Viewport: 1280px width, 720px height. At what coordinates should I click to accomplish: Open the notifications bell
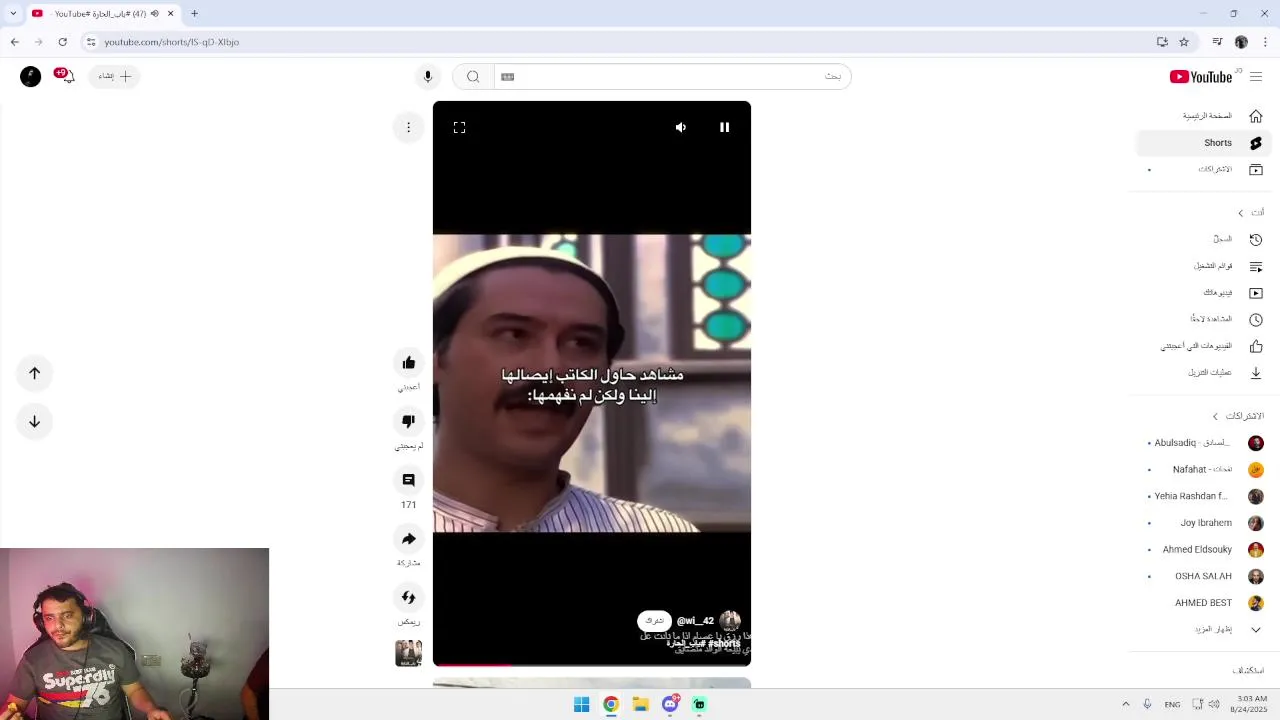point(66,76)
